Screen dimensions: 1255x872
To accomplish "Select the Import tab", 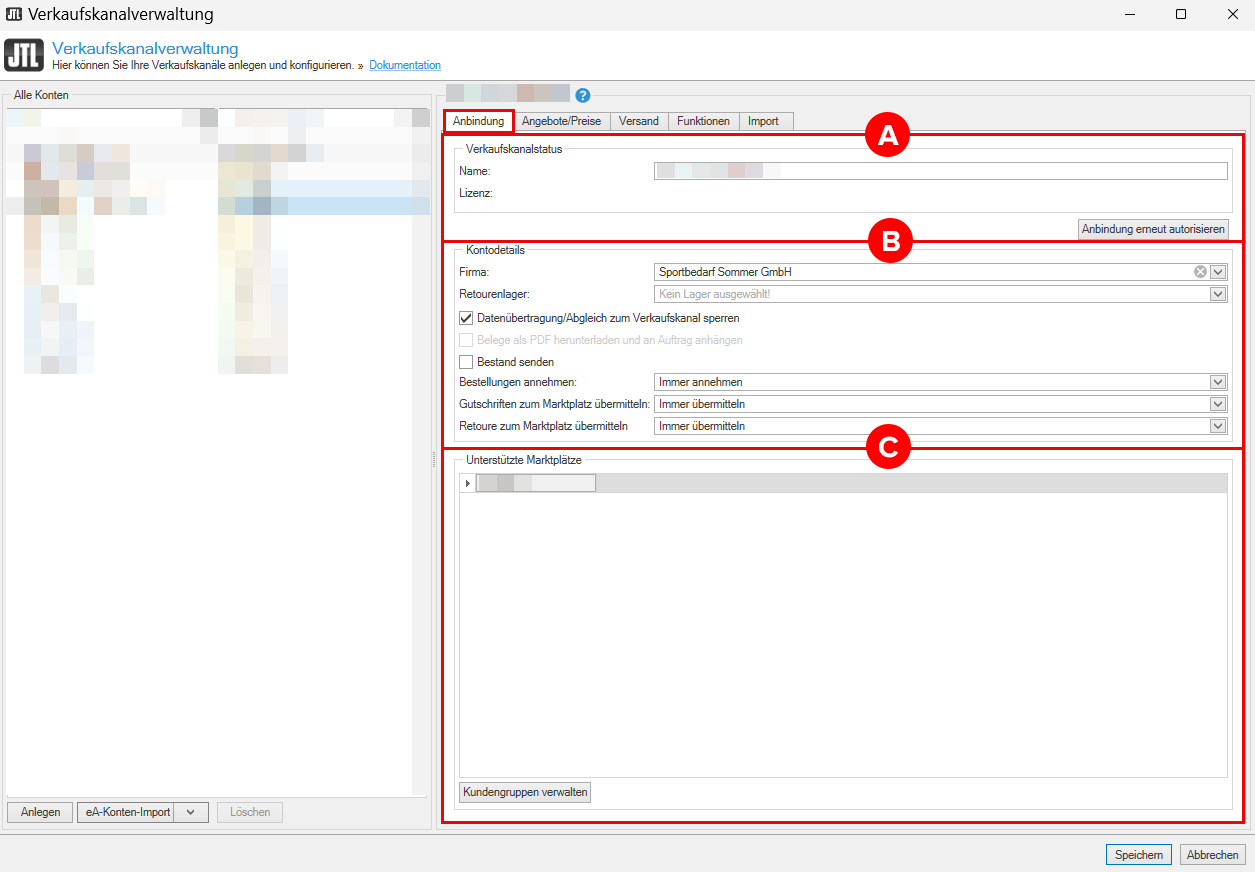I will pos(764,121).
